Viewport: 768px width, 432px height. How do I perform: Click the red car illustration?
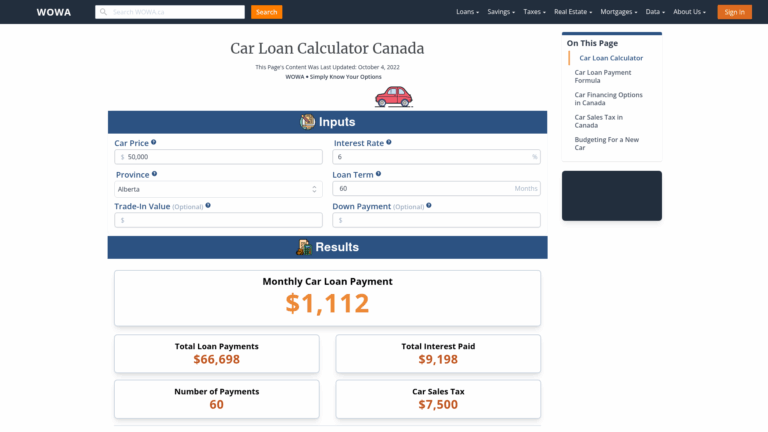click(x=393, y=96)
